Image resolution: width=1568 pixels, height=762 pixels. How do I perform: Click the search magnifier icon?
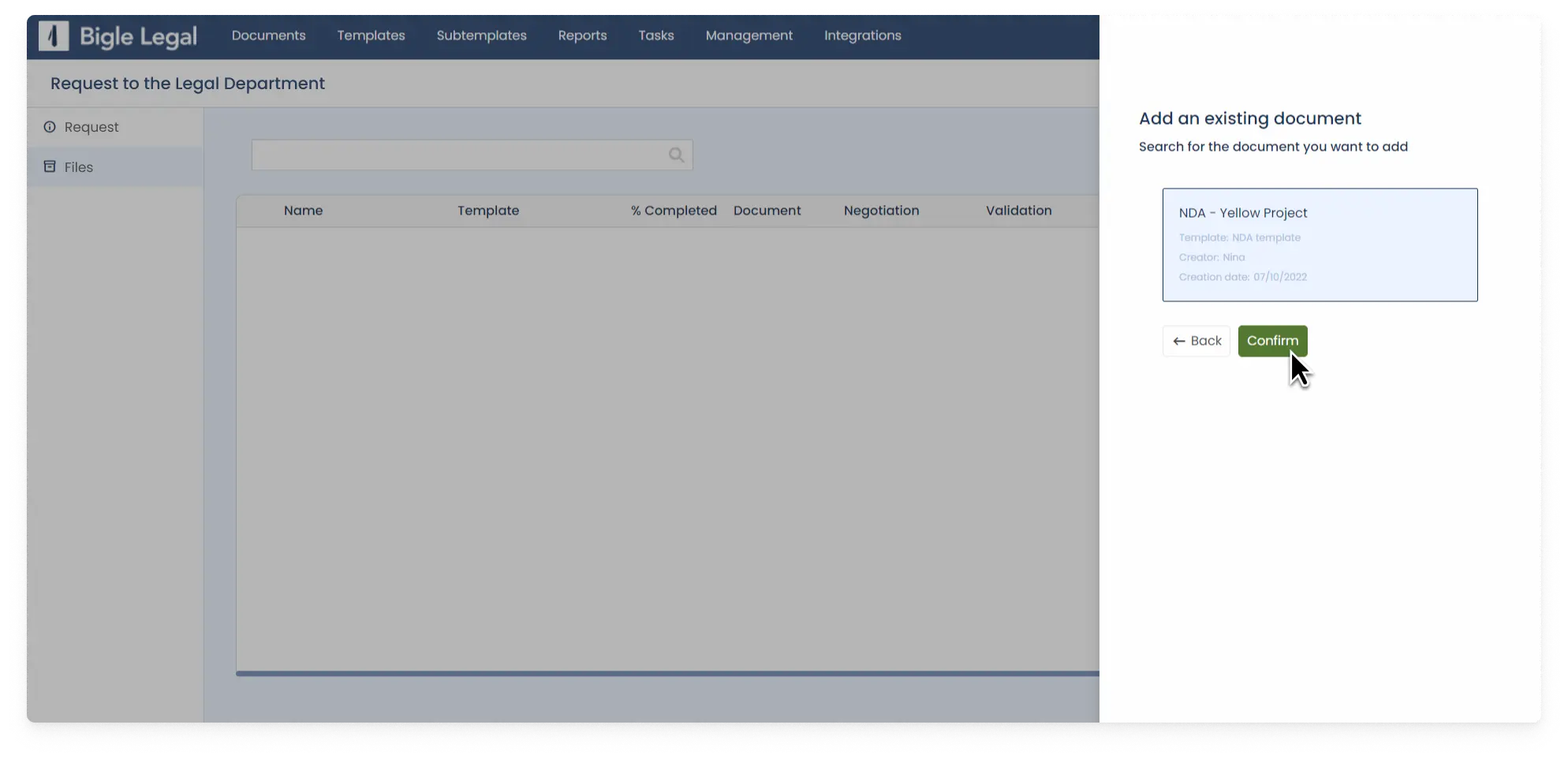click(x=676, y=155)
